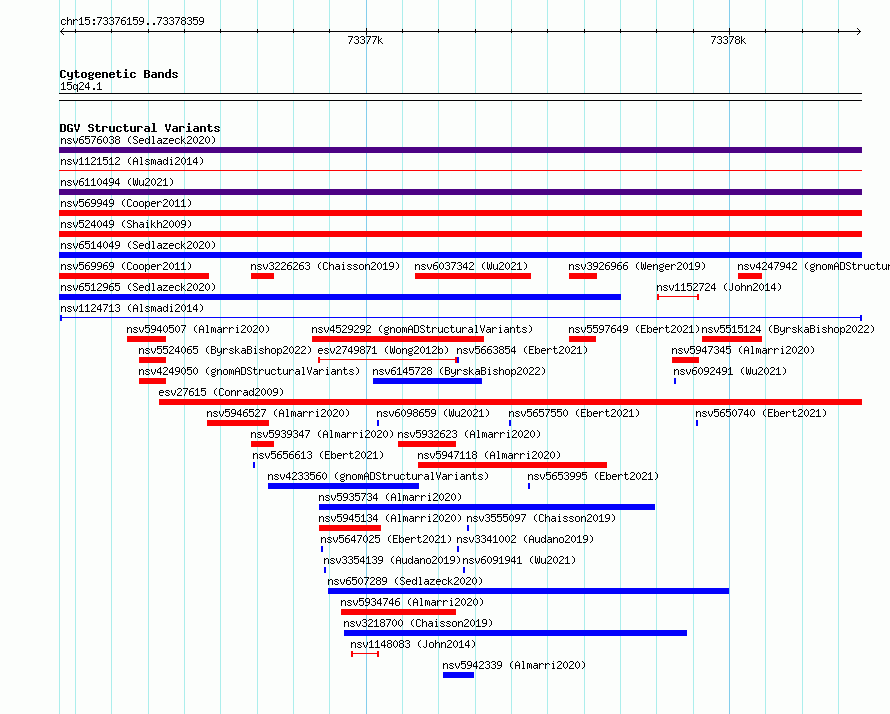Click nsv5939347 (Almarri2020) label
Viewport: 890px width, 714px height.
coord(322,434)
